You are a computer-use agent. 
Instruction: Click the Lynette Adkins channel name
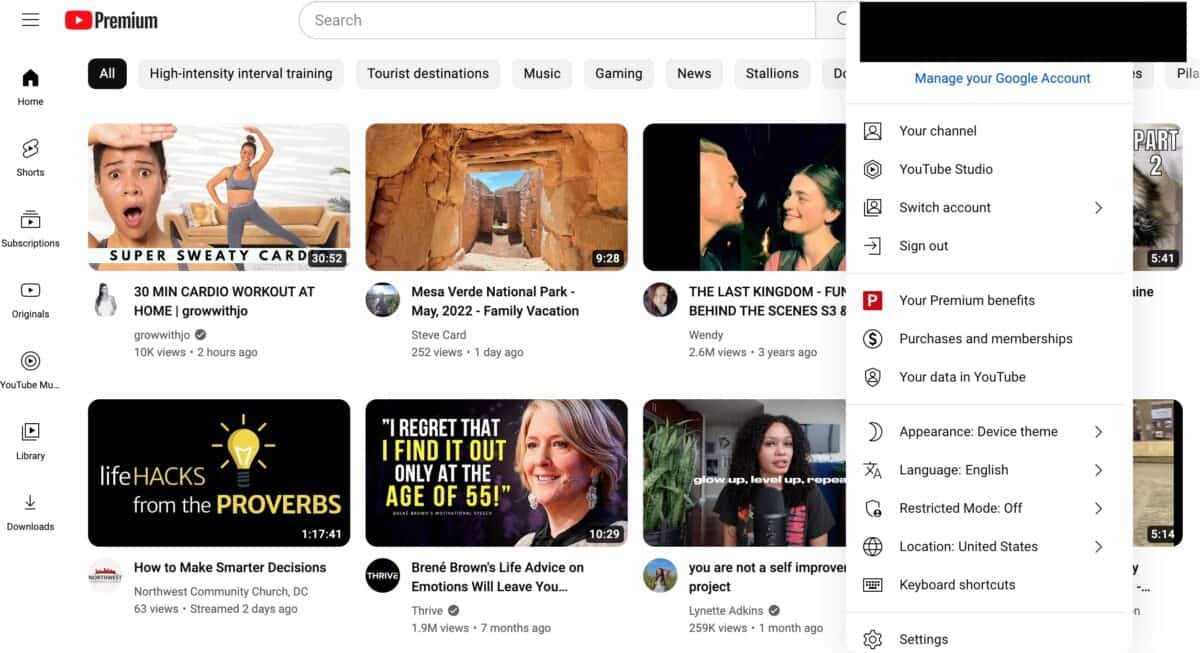pyautogui.click(x=726, y=611)
